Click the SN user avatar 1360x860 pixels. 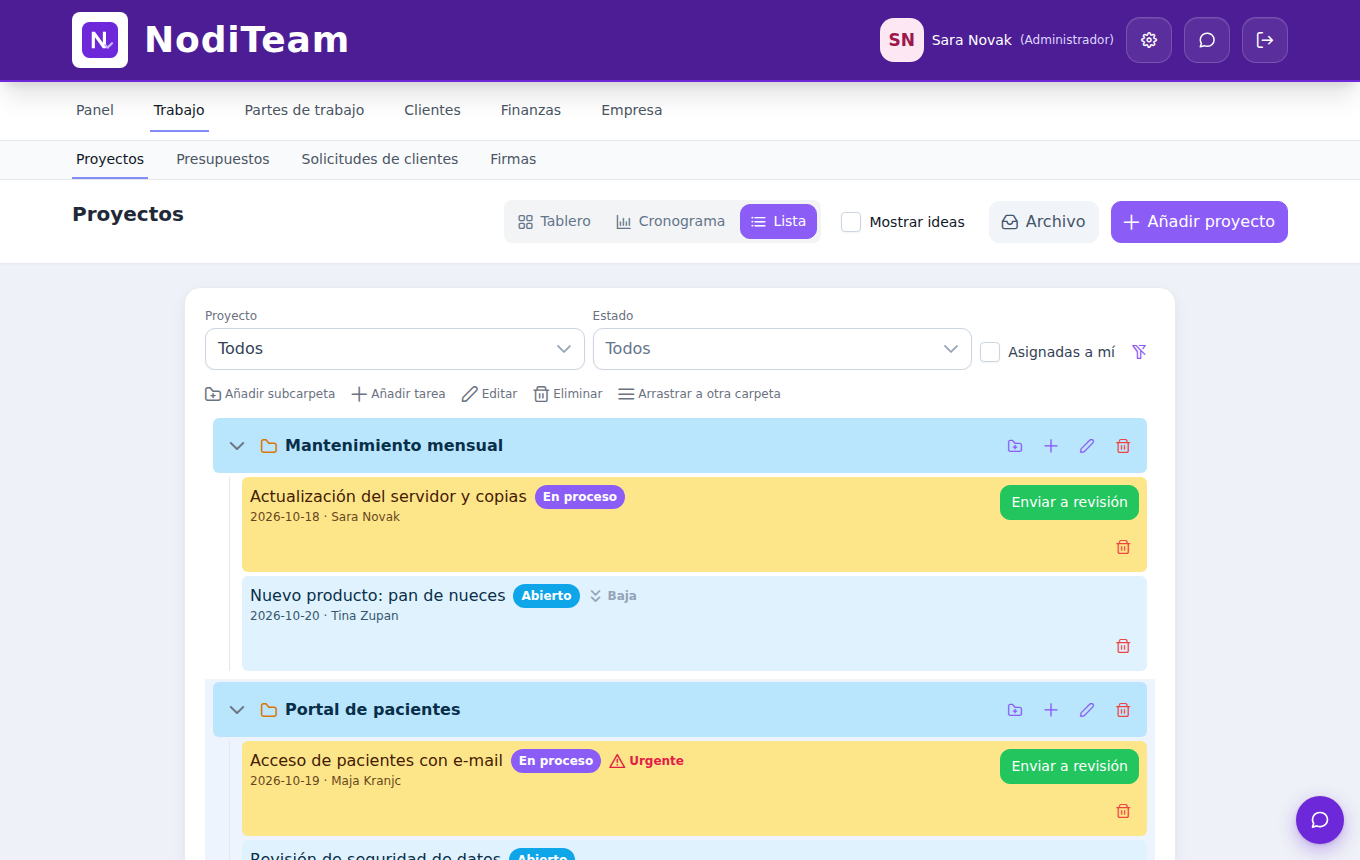(902, 40)
